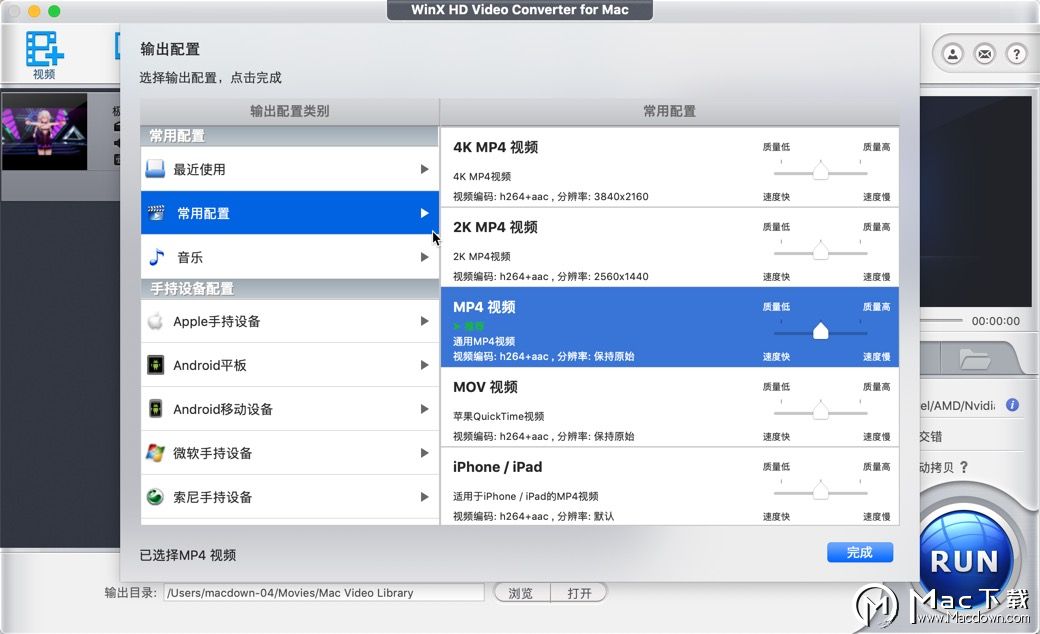1040x634 pixels.
Task: Adjust the 4K MP4 quality slider
Action: [x=820, y=170]
